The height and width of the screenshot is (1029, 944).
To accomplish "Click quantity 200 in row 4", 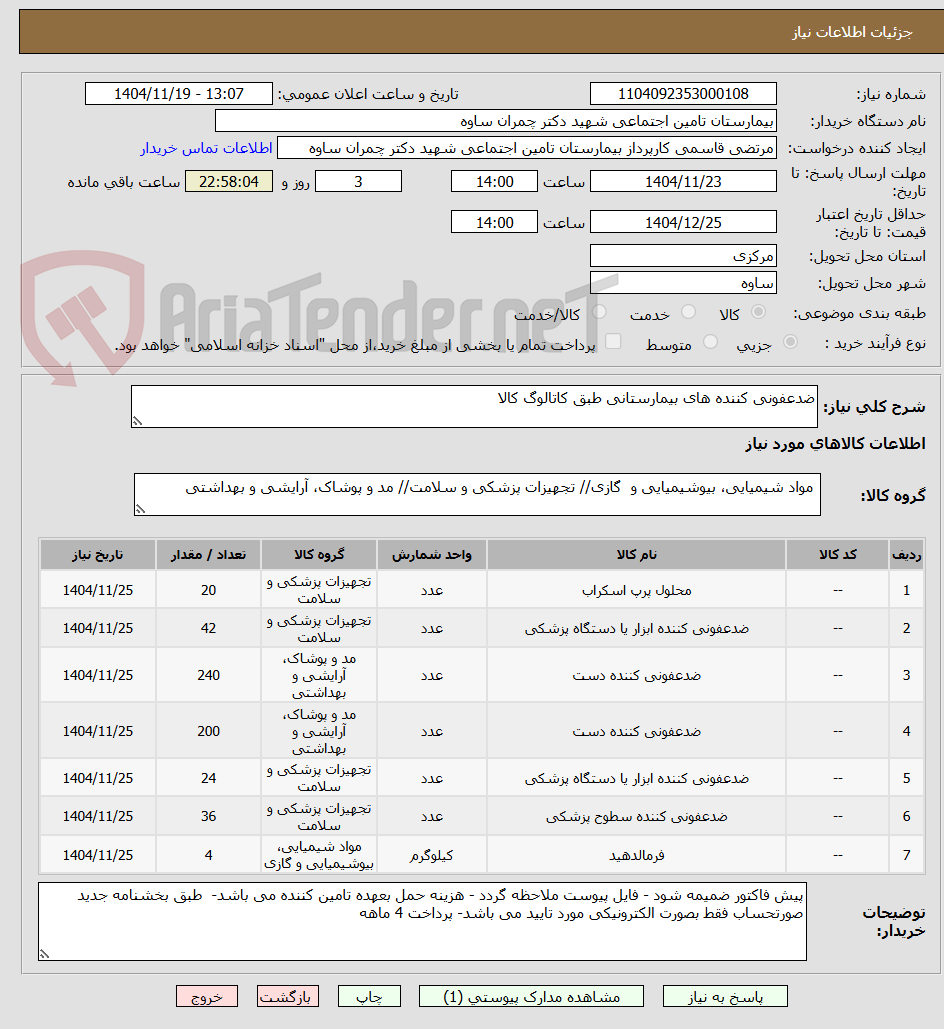I will point(208,731).
